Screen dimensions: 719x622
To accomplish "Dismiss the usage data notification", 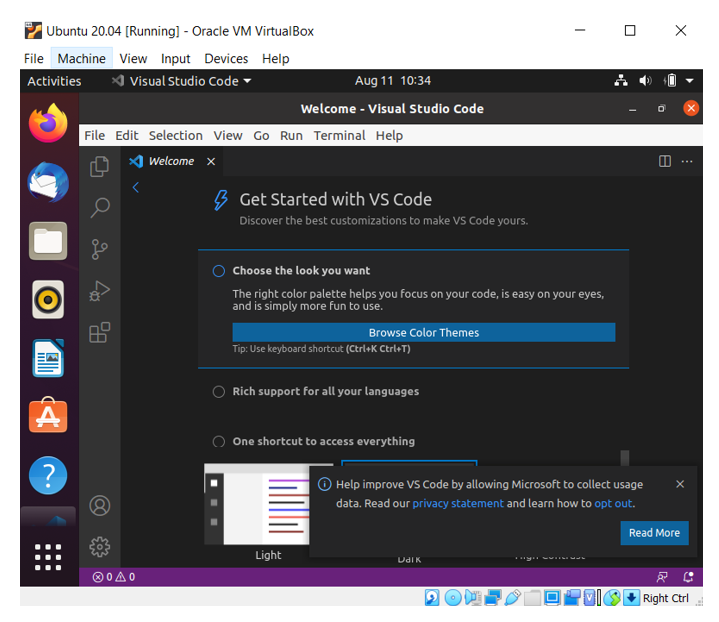I will click(x=680, y=484).
